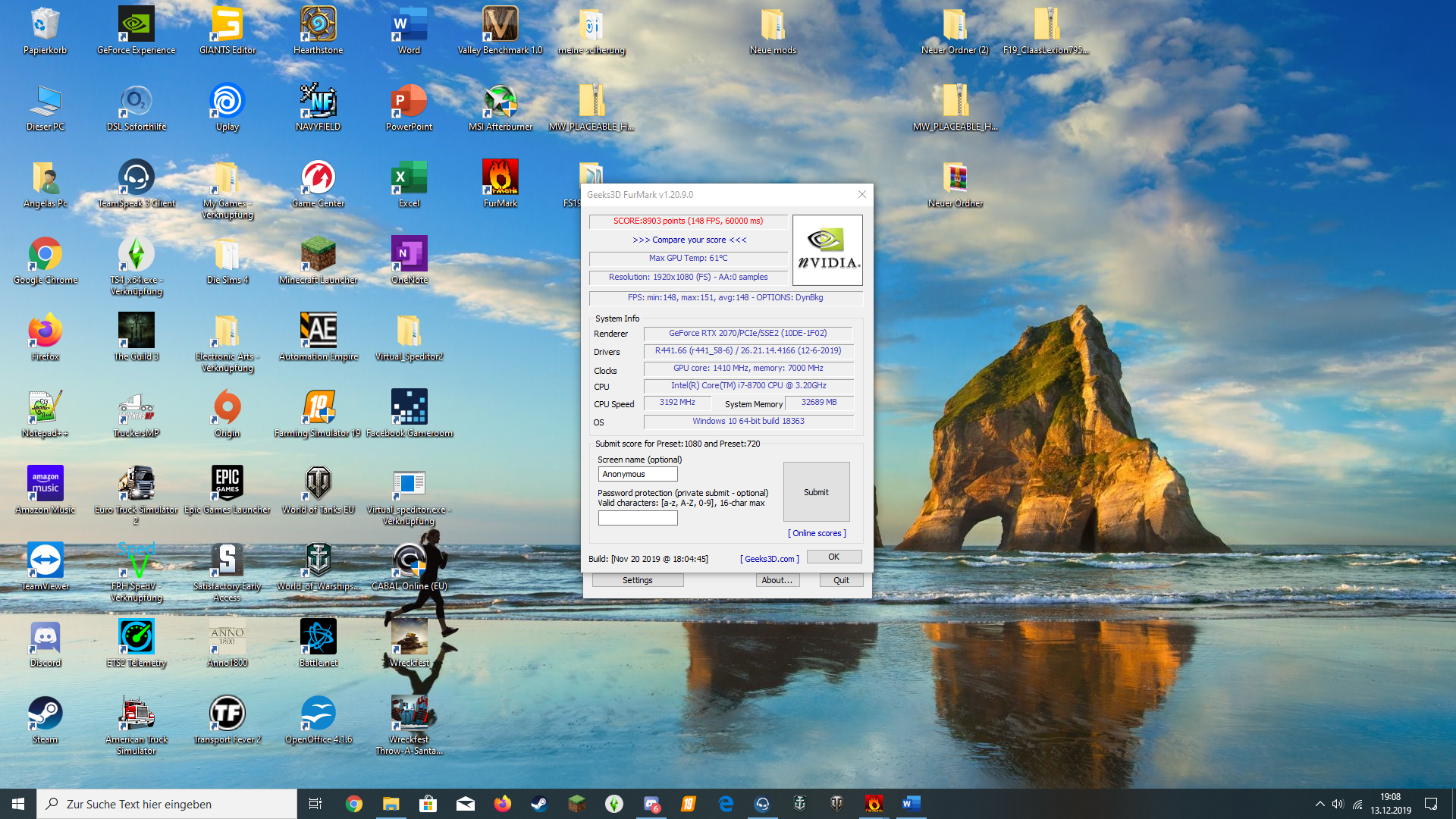Quit FurMark using the Quit button

point(842,580)
